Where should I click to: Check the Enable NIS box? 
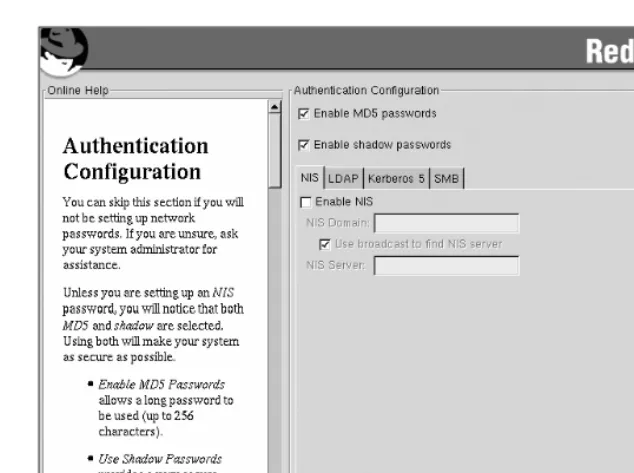306,202
